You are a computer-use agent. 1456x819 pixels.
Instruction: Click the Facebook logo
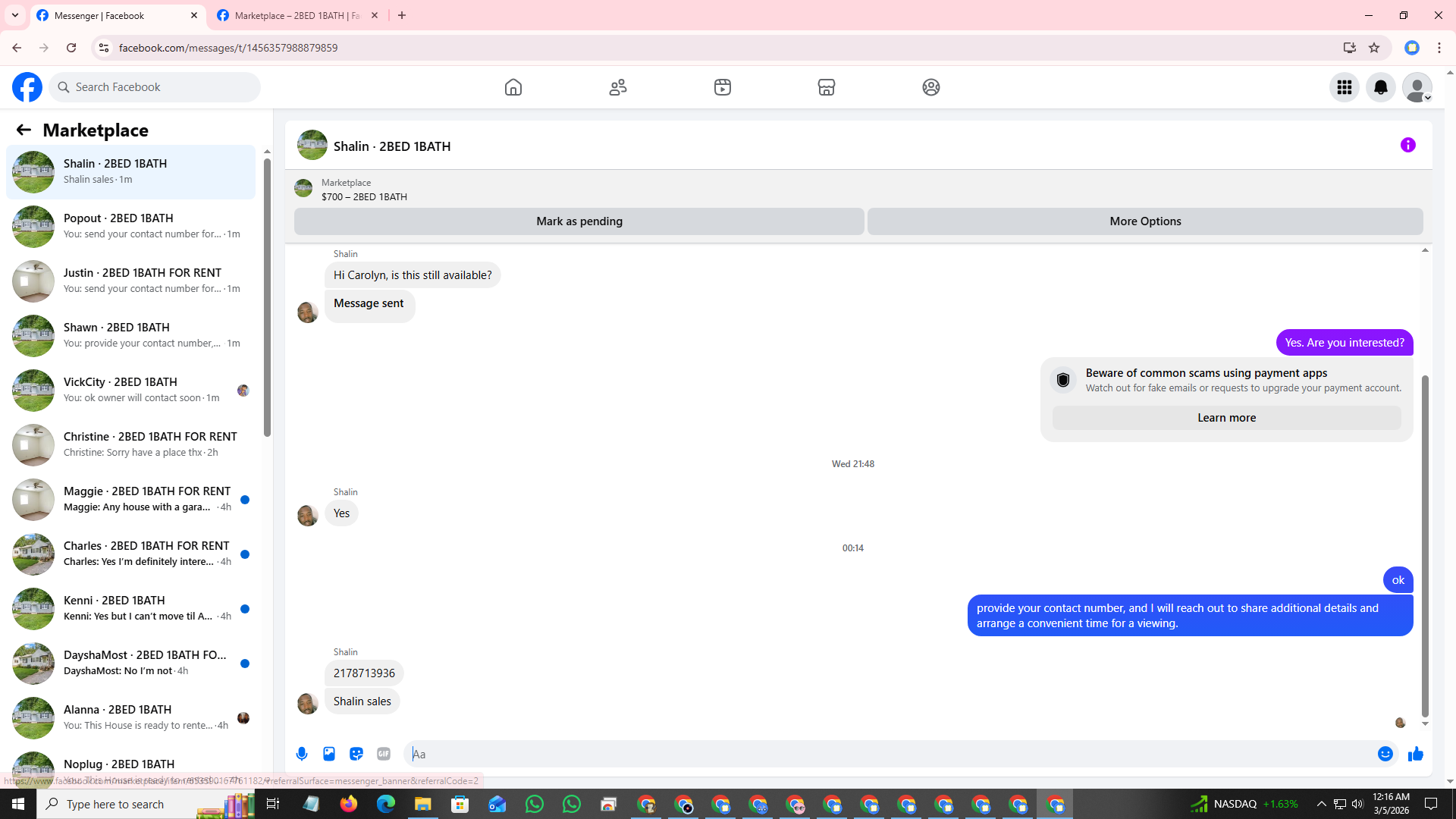coord(27,87)
